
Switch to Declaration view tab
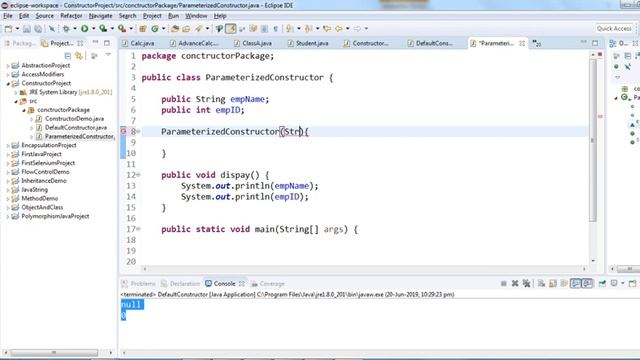tap(180, 284)
